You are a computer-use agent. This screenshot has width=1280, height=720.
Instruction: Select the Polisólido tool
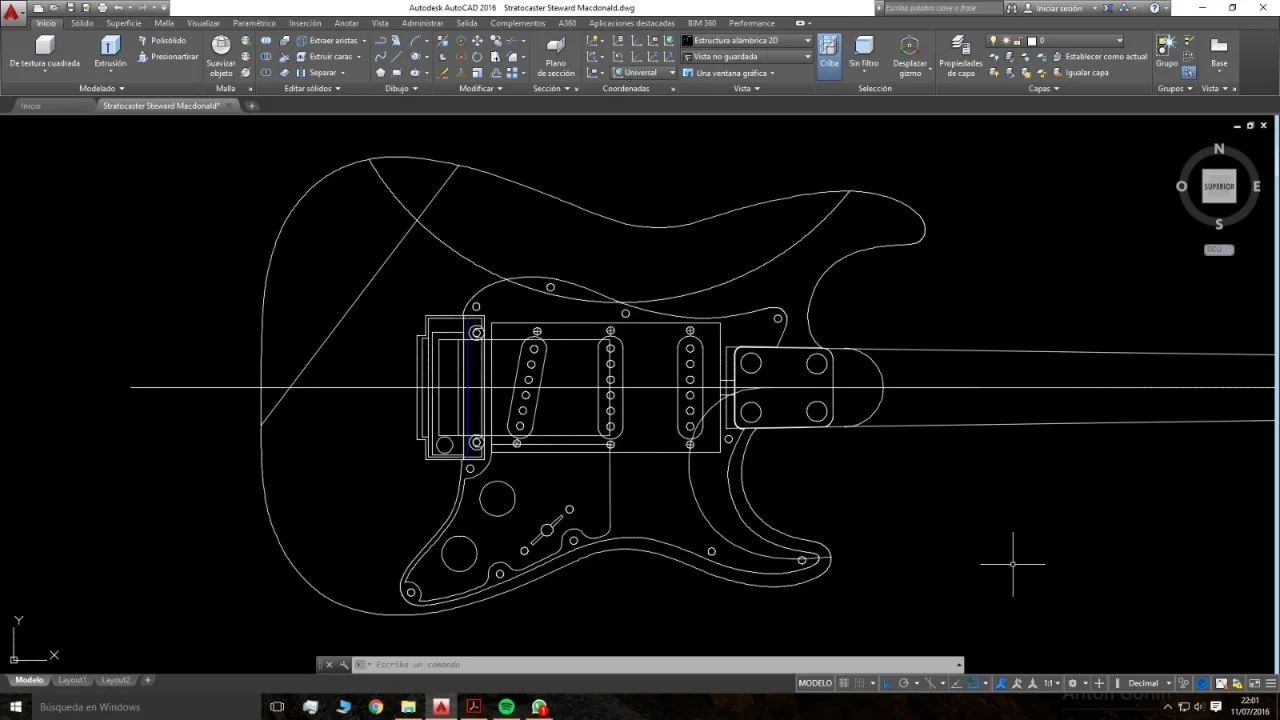(x=161, y=41)
